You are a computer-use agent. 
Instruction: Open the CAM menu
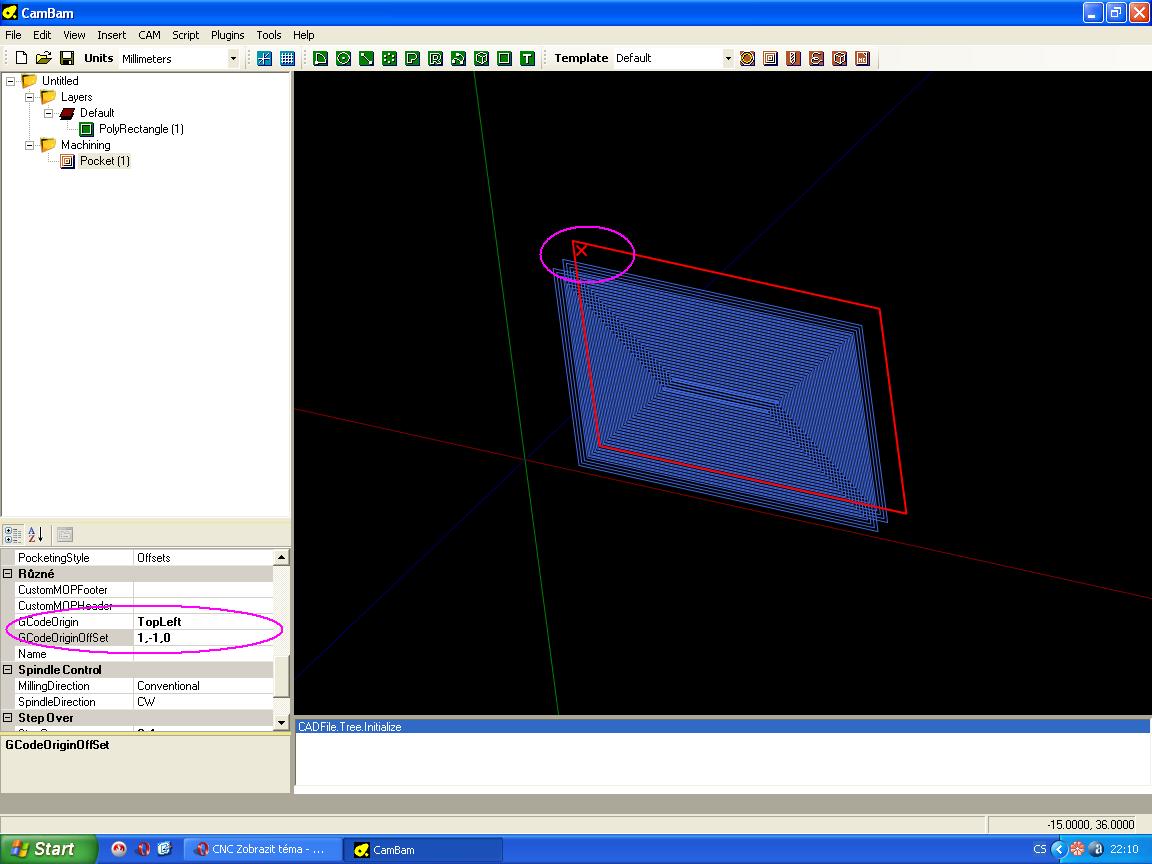point(149,35)
